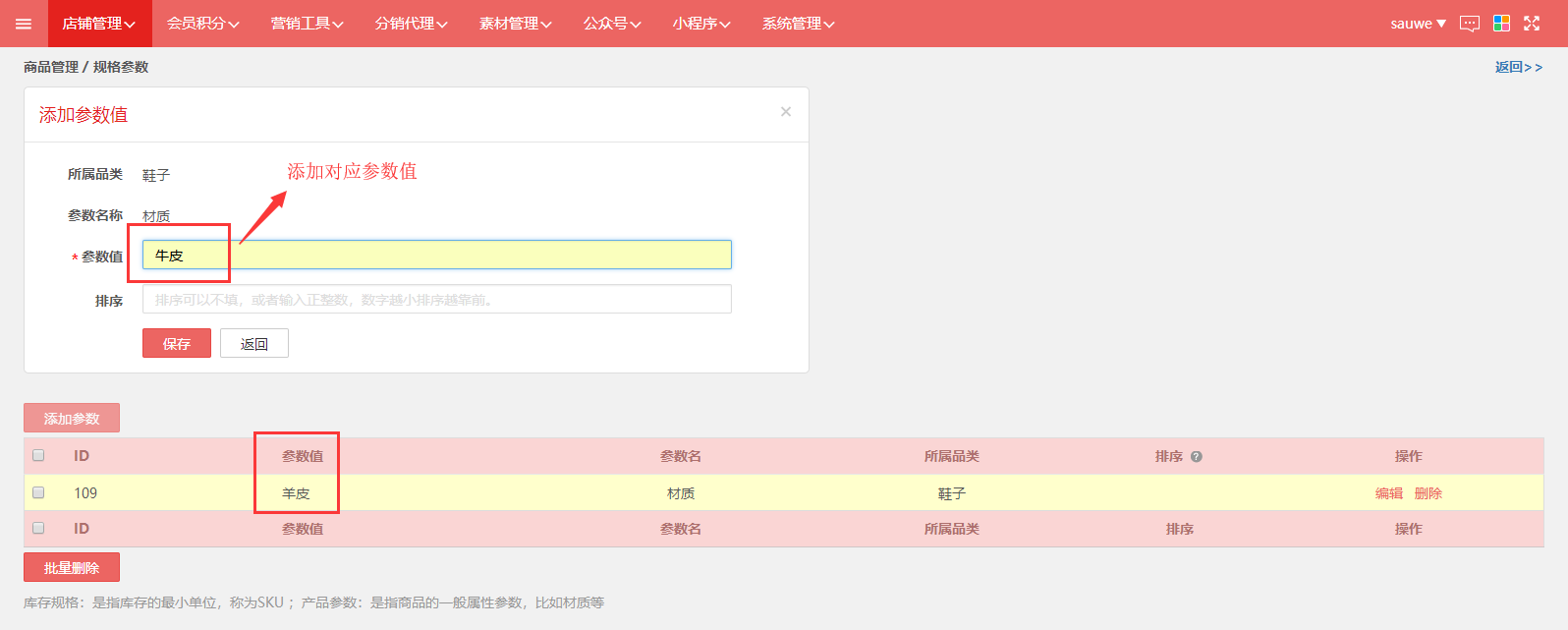1568x630 pixels.
Task: Toggle the header select-all checkbox
Action: click(38, 455)
